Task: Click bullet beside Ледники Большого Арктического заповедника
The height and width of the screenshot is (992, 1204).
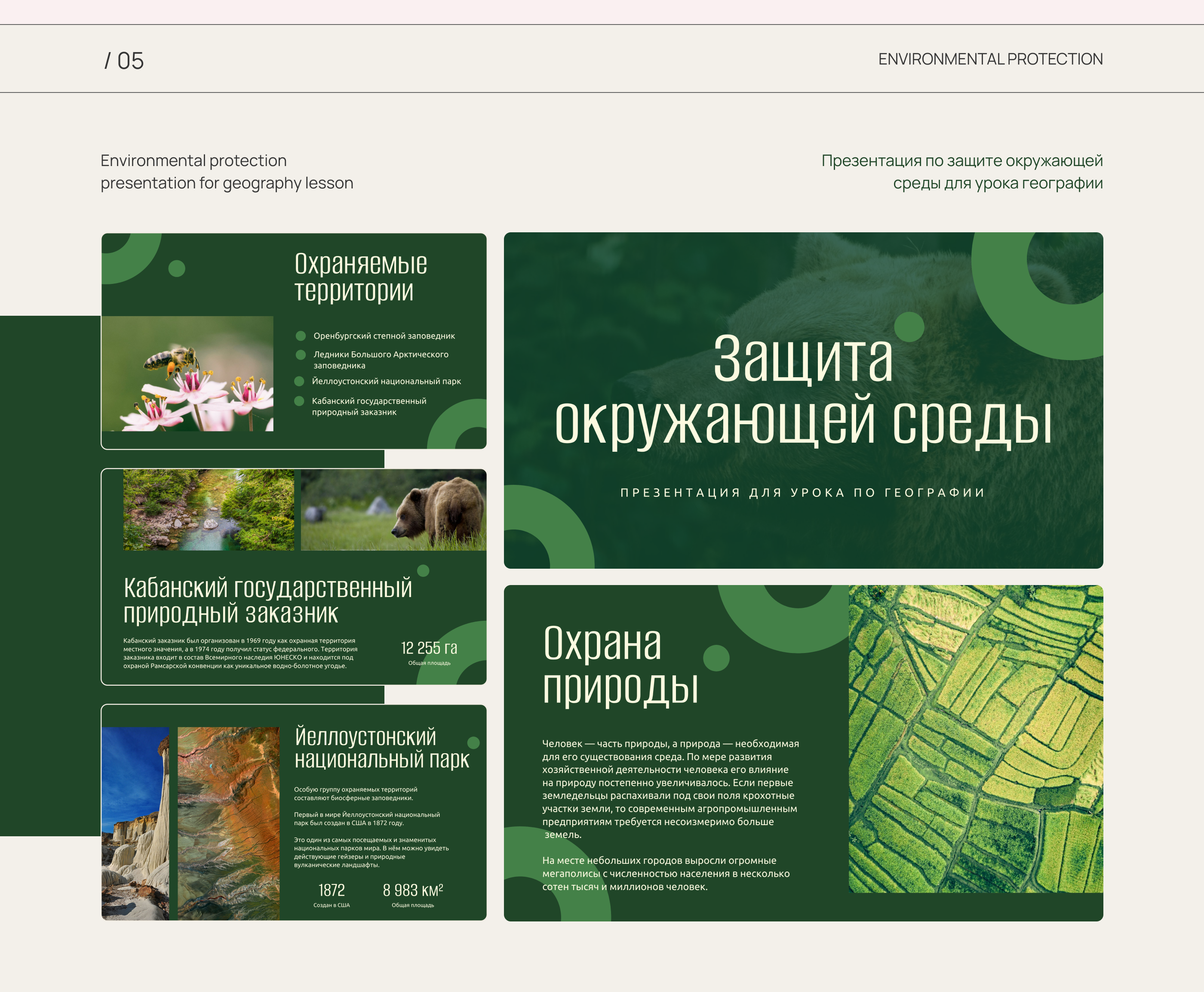Action: click(x=301, y=355)
